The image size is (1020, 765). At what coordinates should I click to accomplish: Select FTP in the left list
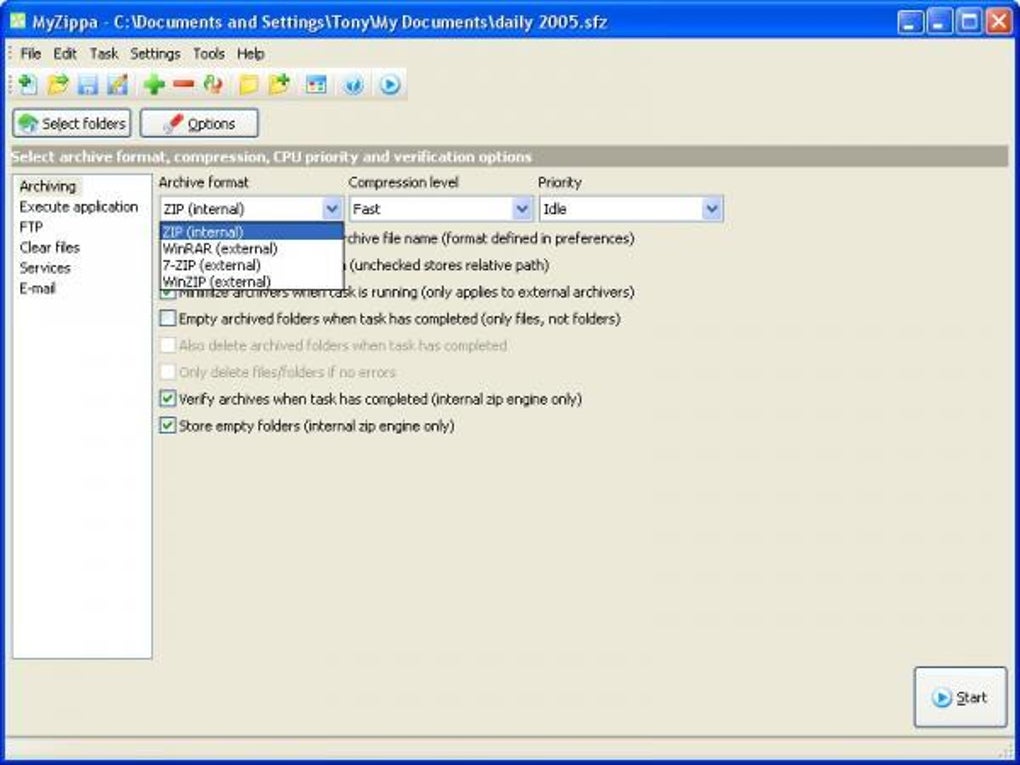coord(31,227)
